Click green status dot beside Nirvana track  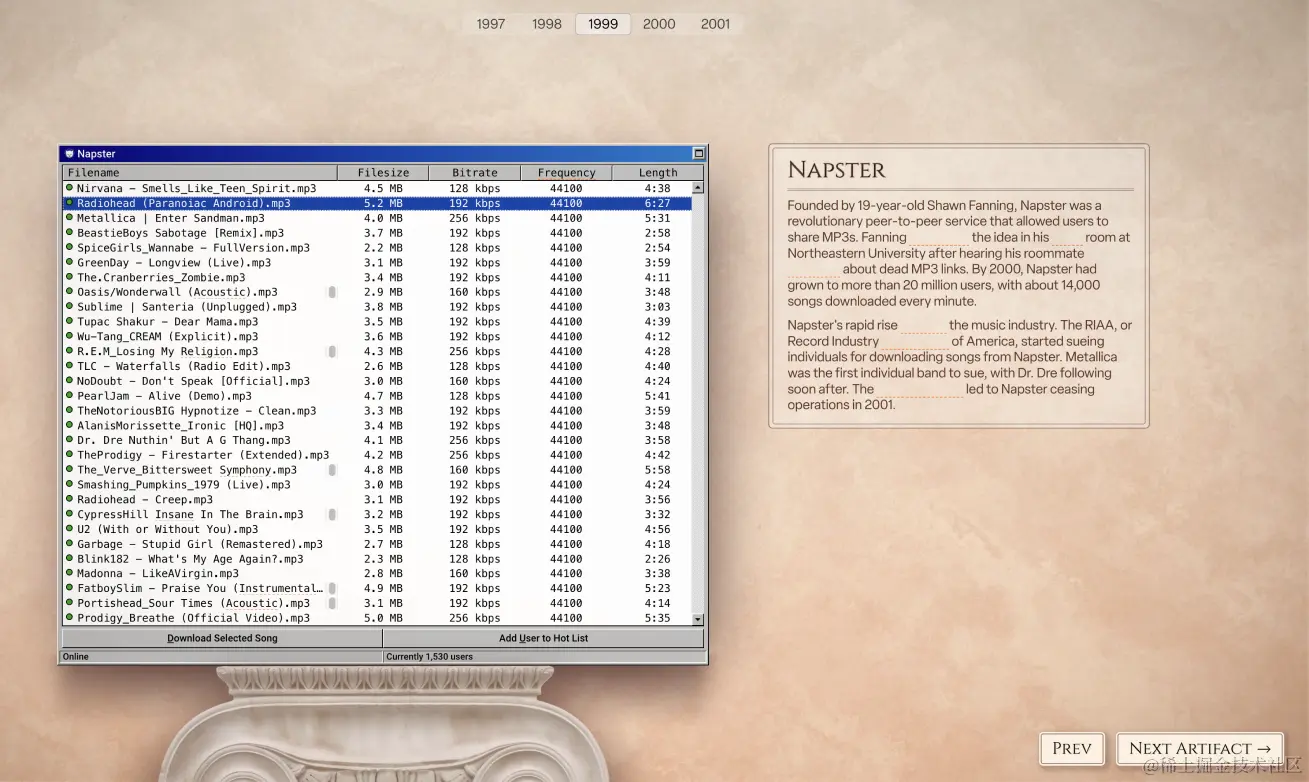[70, 188]
